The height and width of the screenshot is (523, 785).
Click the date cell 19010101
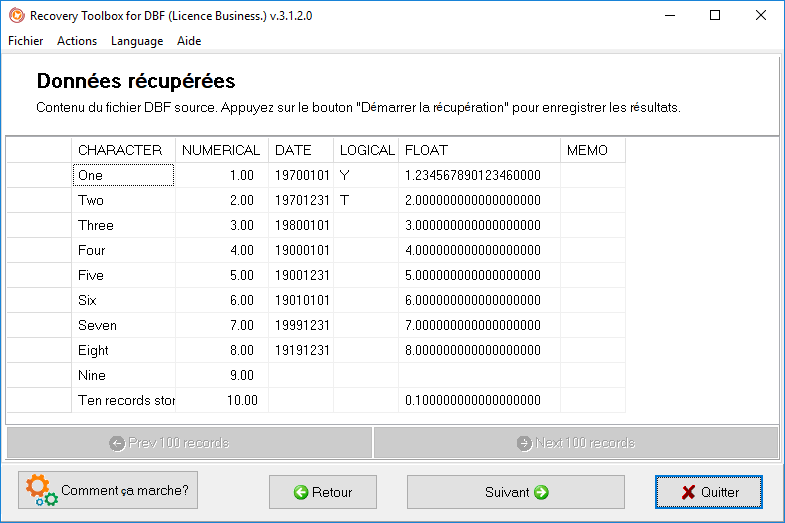click(x=301, y=300)
